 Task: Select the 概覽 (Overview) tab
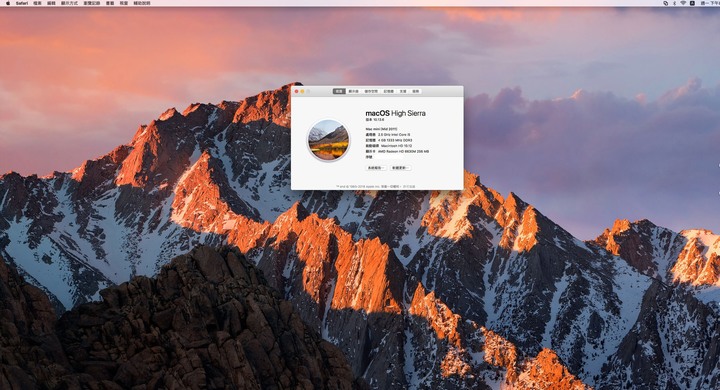tap(339, 91)
